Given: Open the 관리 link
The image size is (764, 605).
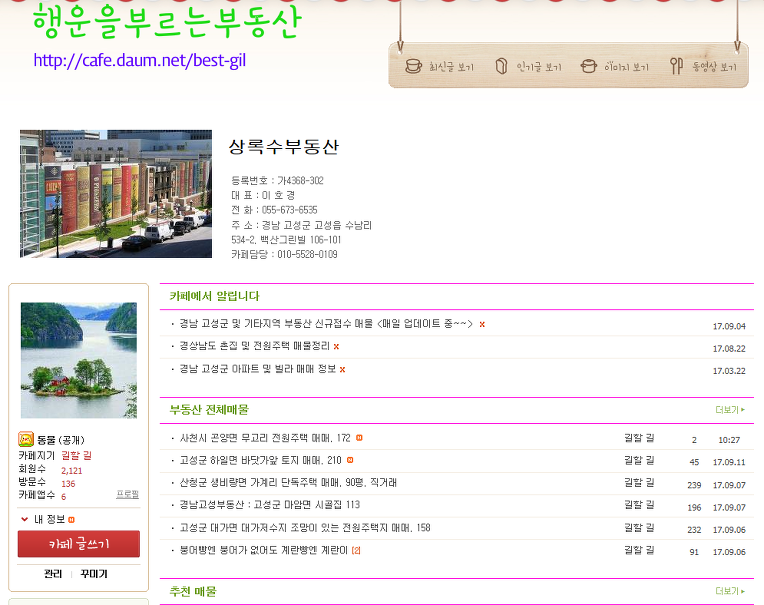Looking at the screenshot, I should 53,574.
